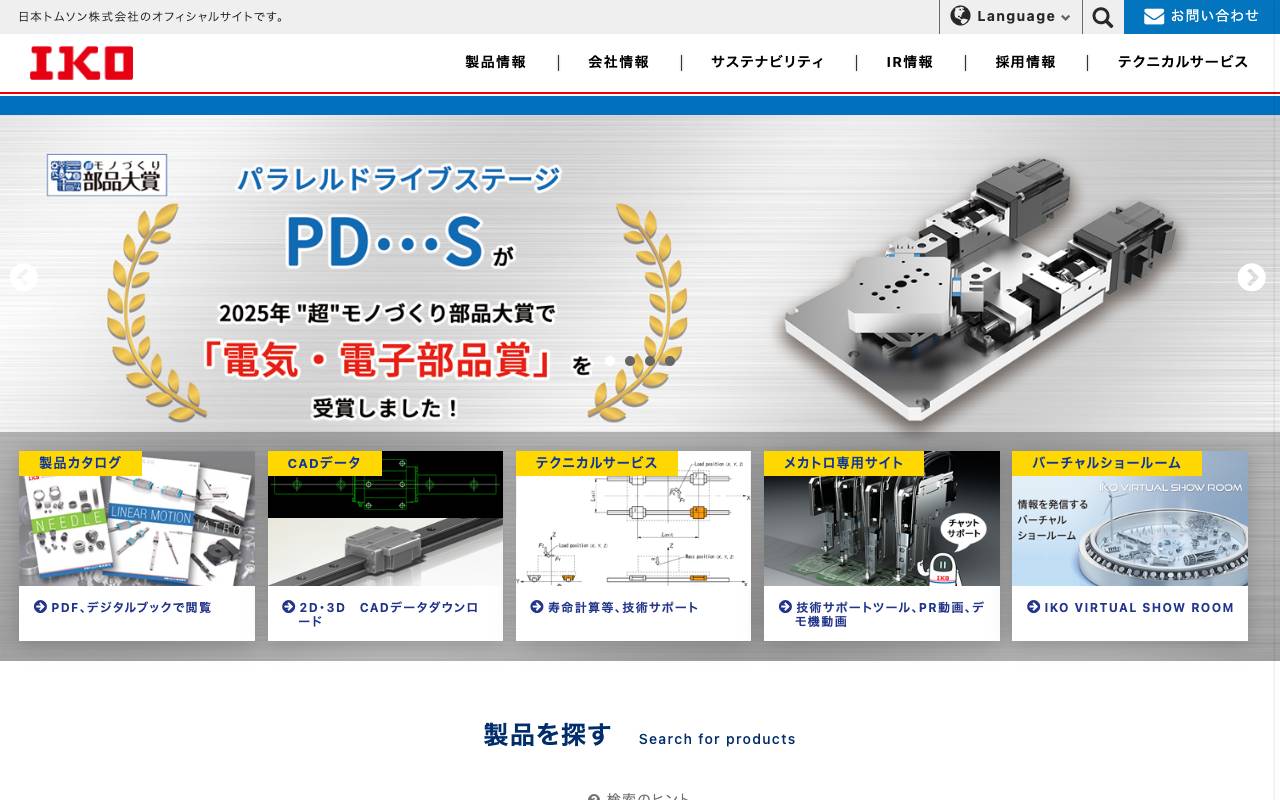Viewport: 1280px width, 800px height.
Task: Click the chat support robot icon on メカトロ専用サイト
Action: [943, 566]
